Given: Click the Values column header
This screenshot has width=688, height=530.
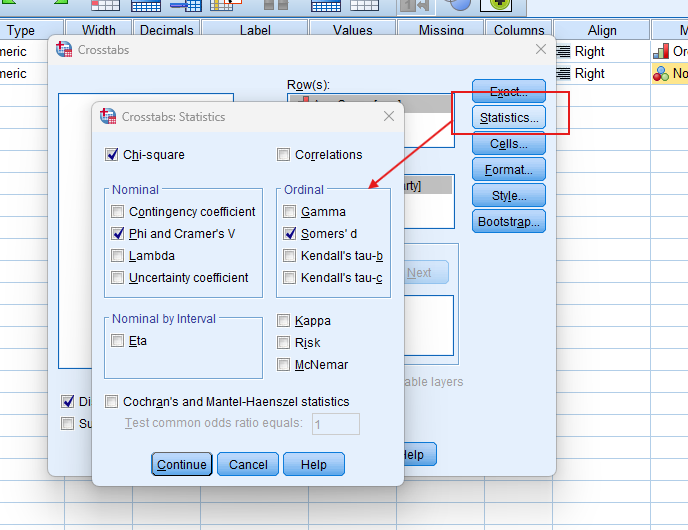Looking at the screenshot, I should [x=352, y=31].
